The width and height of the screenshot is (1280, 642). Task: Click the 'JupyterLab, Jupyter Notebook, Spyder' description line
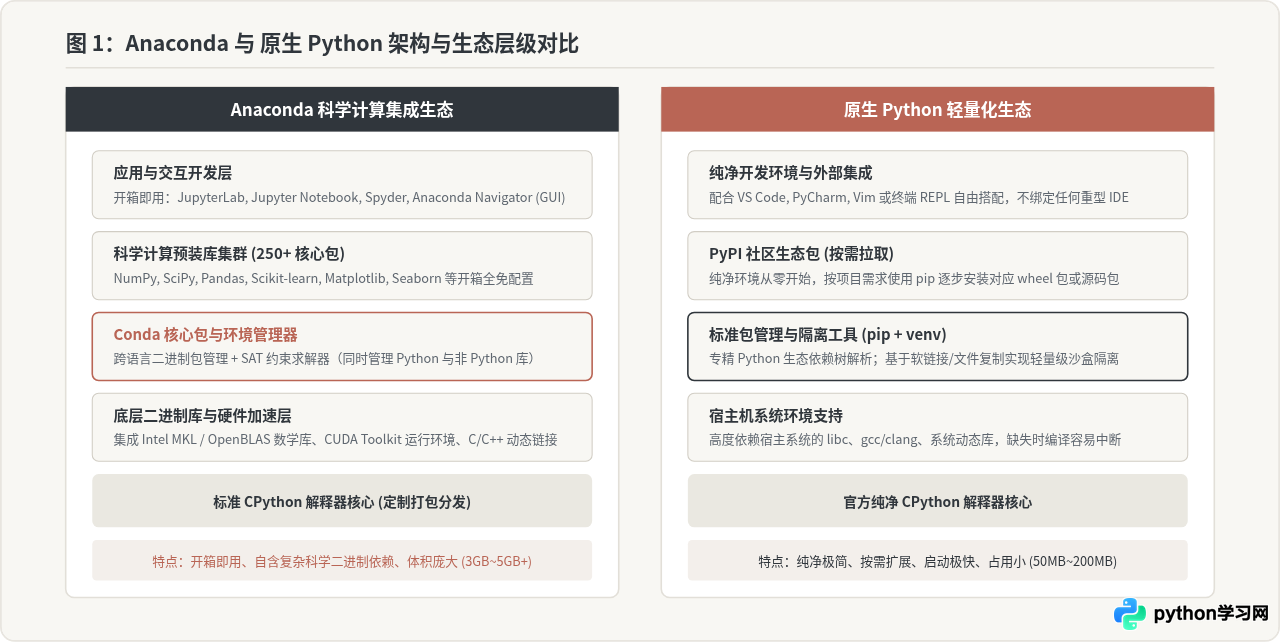[340, 197]
